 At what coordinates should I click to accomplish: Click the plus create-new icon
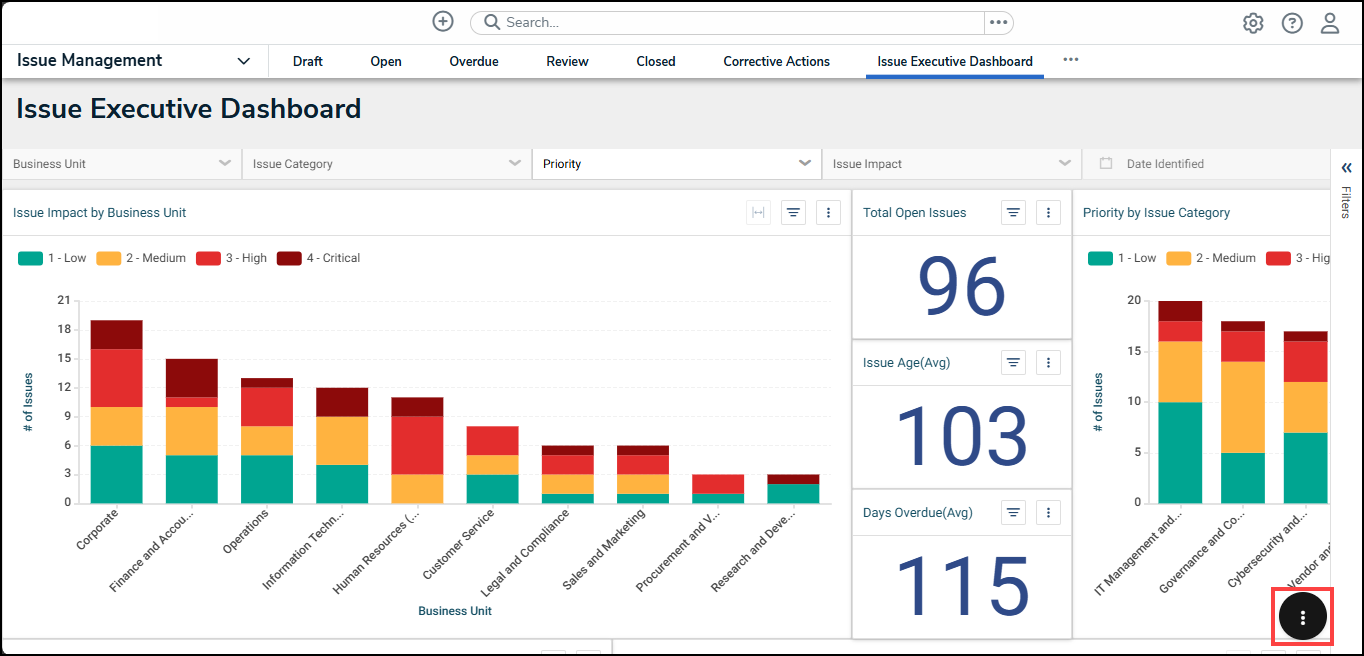[443, 22]
